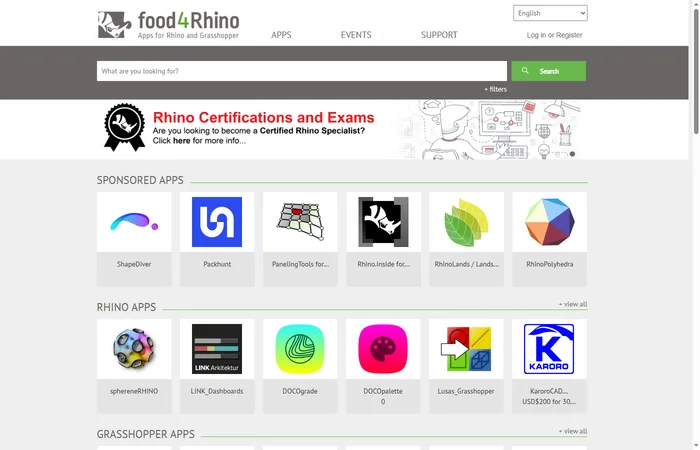Screen dimensions: 700x450
Task: Click the DOCOgrade label
Action: [x=300, y=391]
